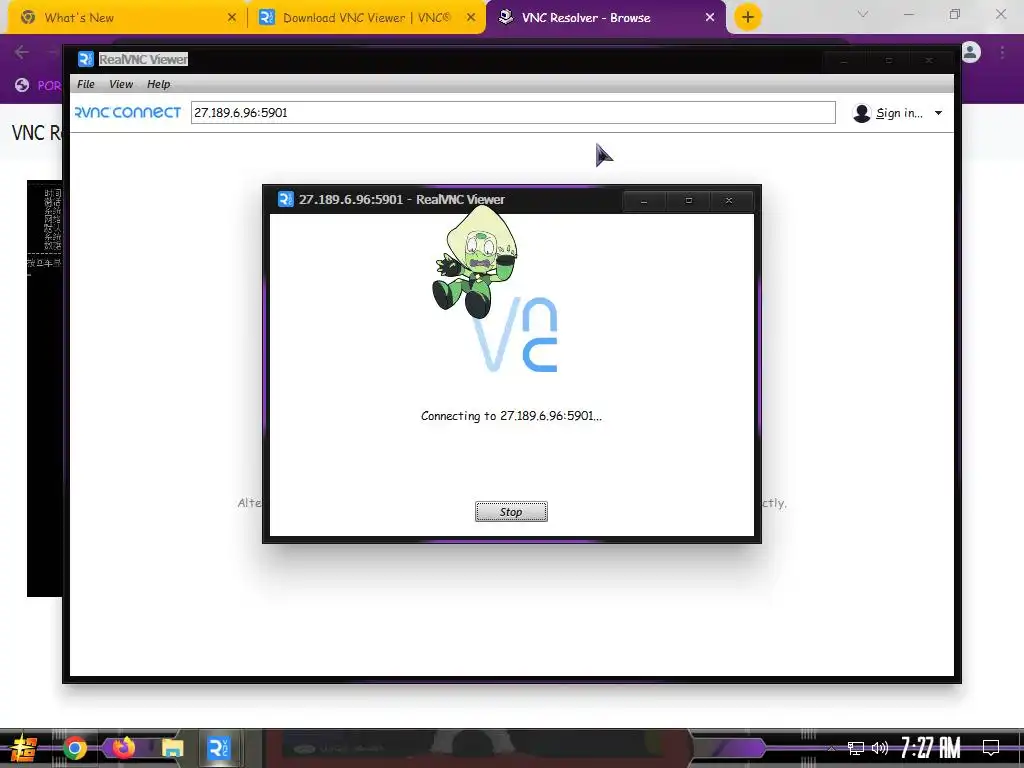Close the Download VNC Viewer tab
Image resolution: width=1024 pixels, height=768 pixels.
click(x=471, y=18)
